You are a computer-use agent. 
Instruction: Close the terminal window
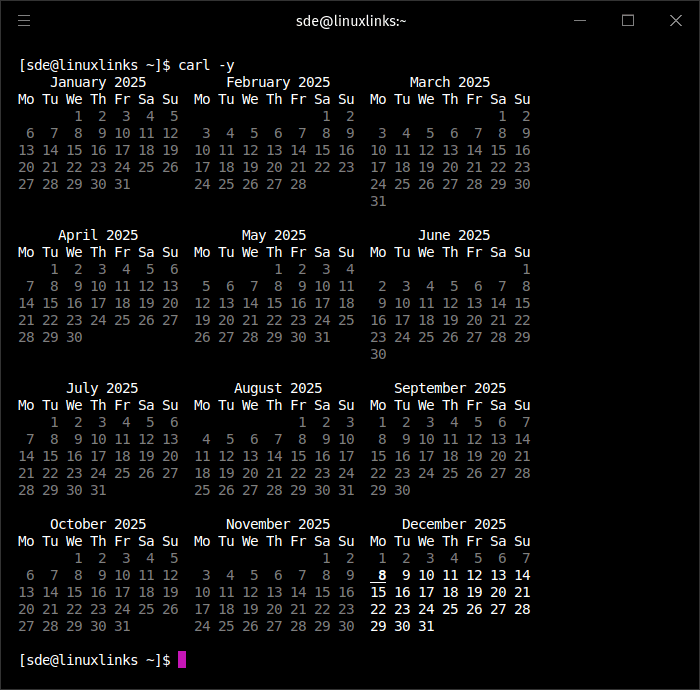tap(676, 20)
